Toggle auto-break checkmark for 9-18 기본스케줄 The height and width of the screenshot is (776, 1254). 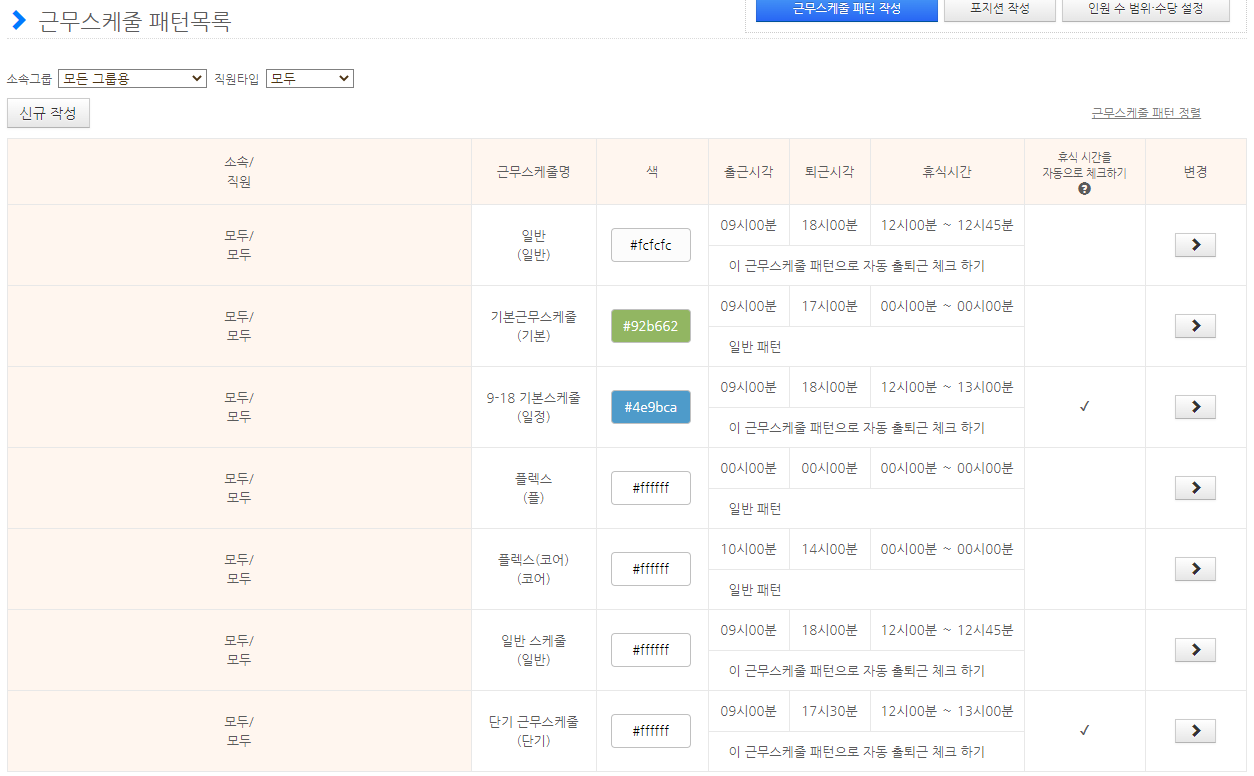tap(1084, 407)
